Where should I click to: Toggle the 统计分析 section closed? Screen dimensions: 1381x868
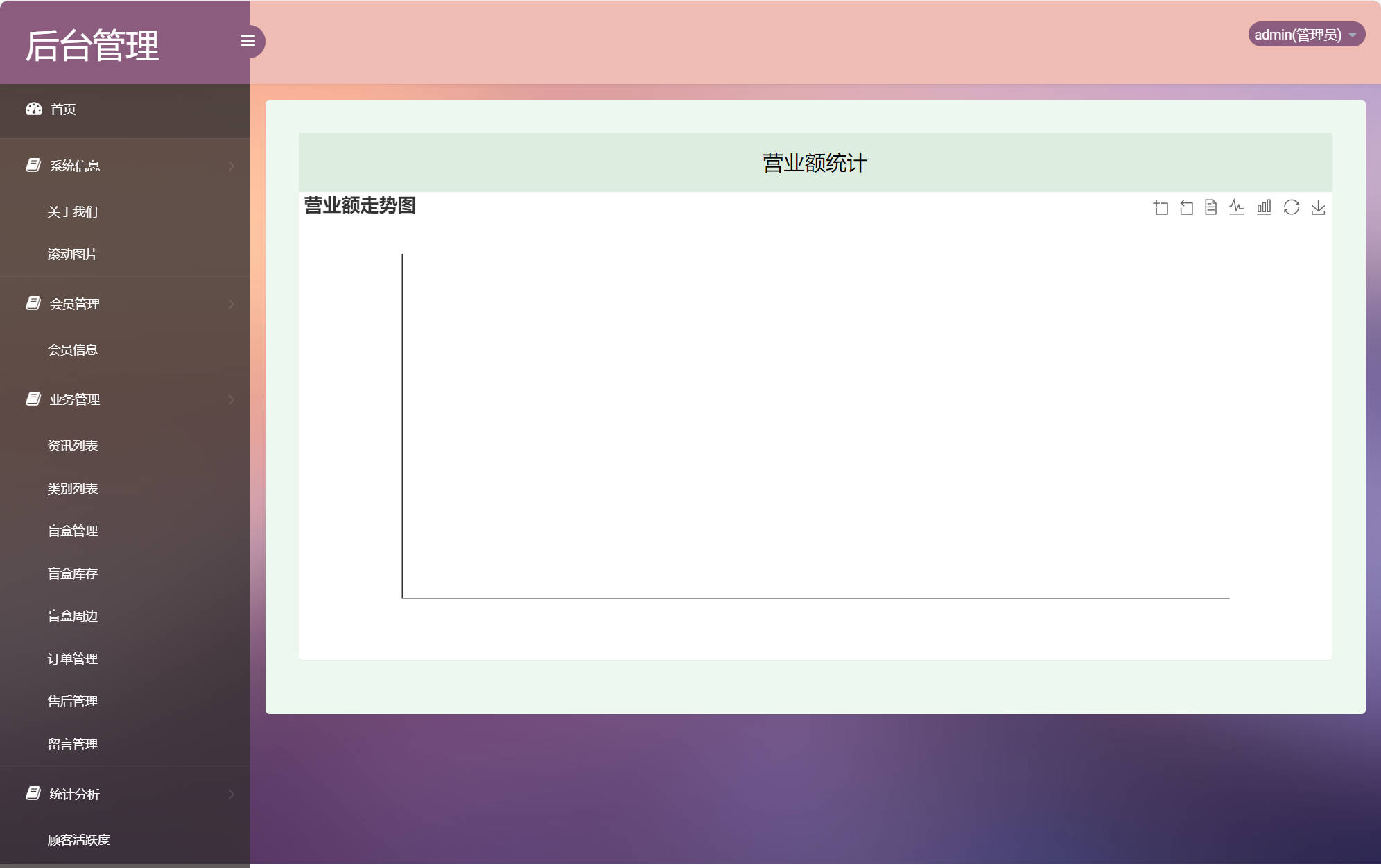pos(232,795)
